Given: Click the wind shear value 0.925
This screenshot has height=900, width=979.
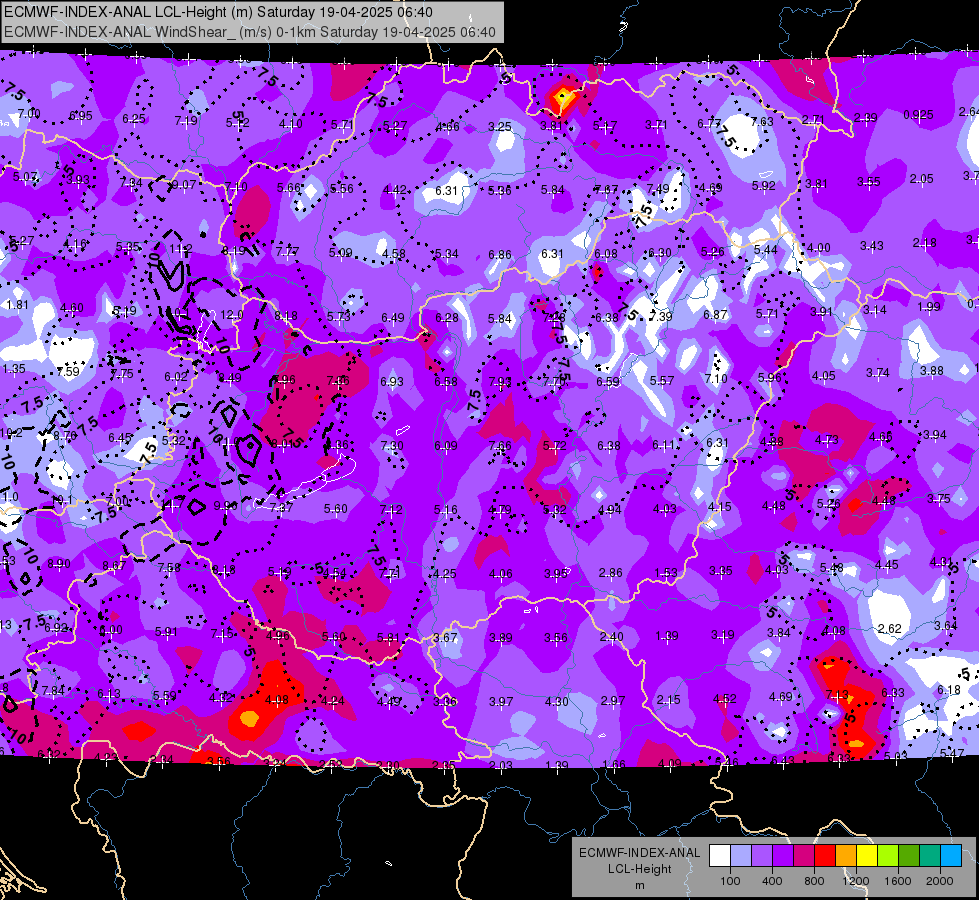Looking at the screenshot, I should [918, 115].
